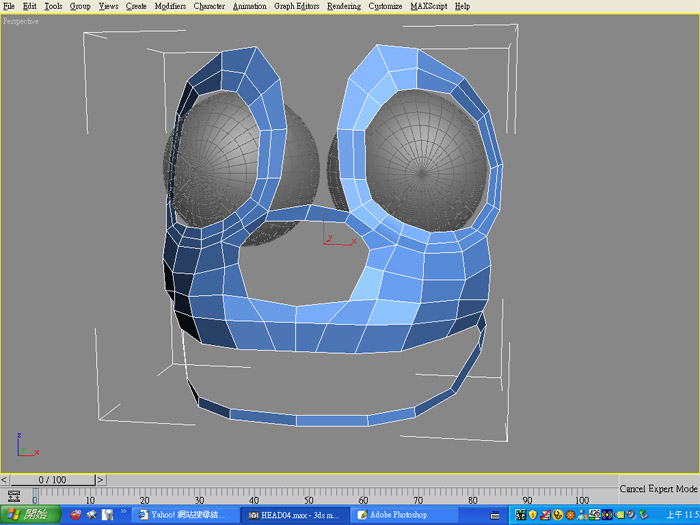The image size is (700, 525).
Task: Open the Customize menu
Action: [385, 6]
